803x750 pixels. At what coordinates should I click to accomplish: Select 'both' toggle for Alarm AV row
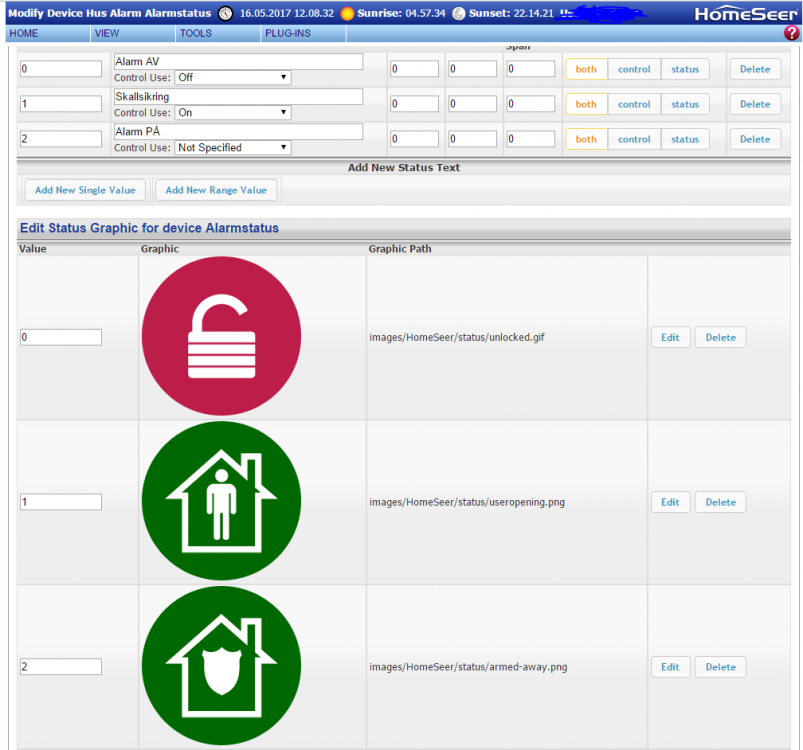click(x=586, y=69)
